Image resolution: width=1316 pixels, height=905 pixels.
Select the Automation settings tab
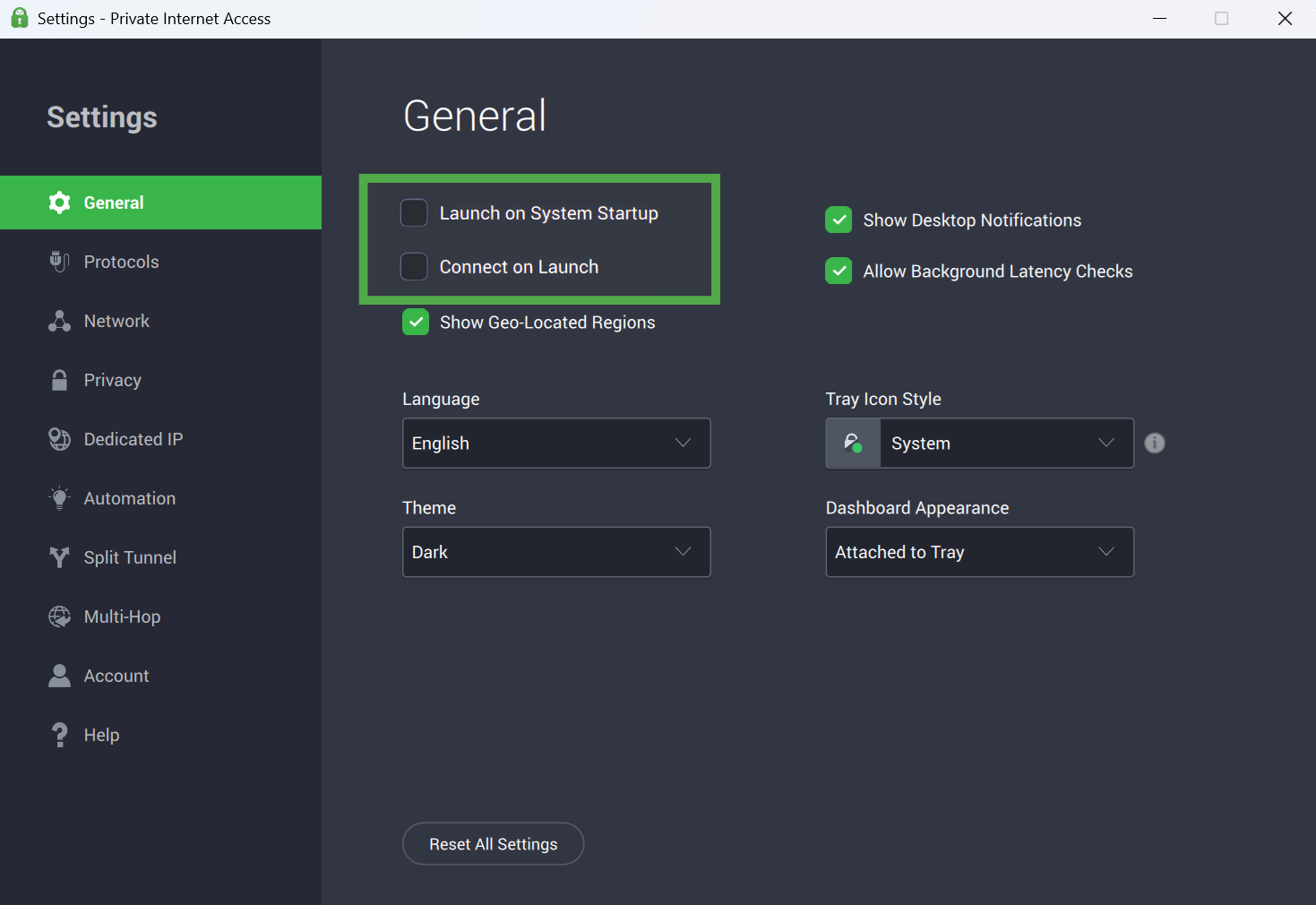click(x=161, y=498)
